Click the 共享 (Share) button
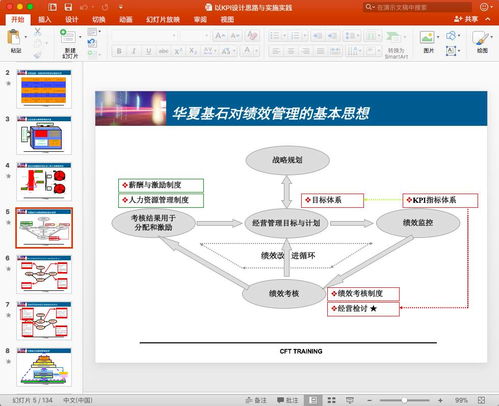The height and width of the screenshot is (406, 499). (x=466, y=19)
